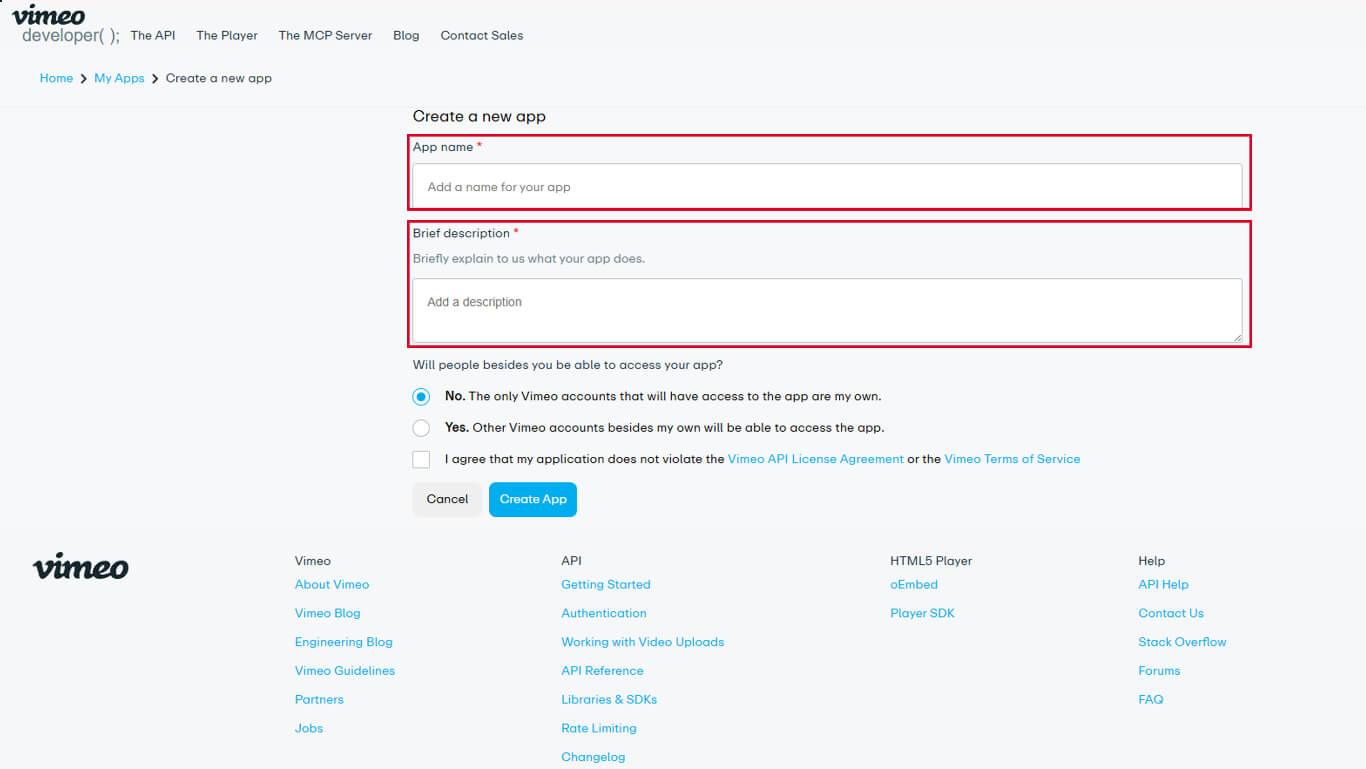Viewport: 1366px width, 769px height.
Task: Click the App name input field
Action: pyautogui.click(x=827, y=186)
